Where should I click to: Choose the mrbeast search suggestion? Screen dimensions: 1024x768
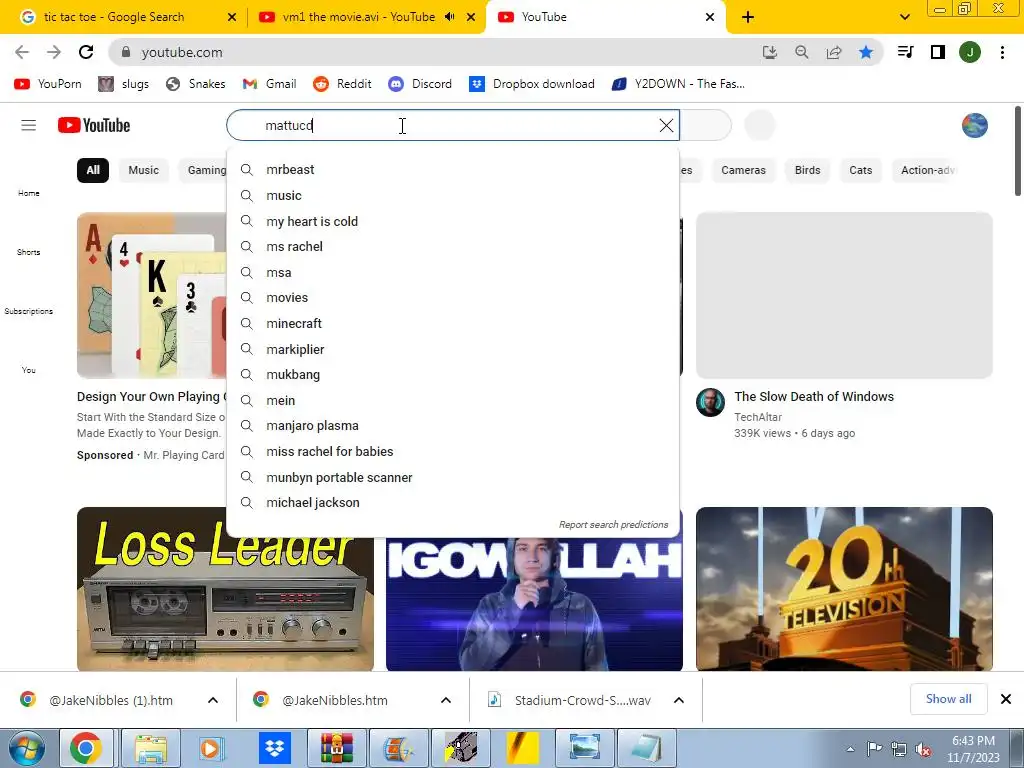[x=453, y=169]
